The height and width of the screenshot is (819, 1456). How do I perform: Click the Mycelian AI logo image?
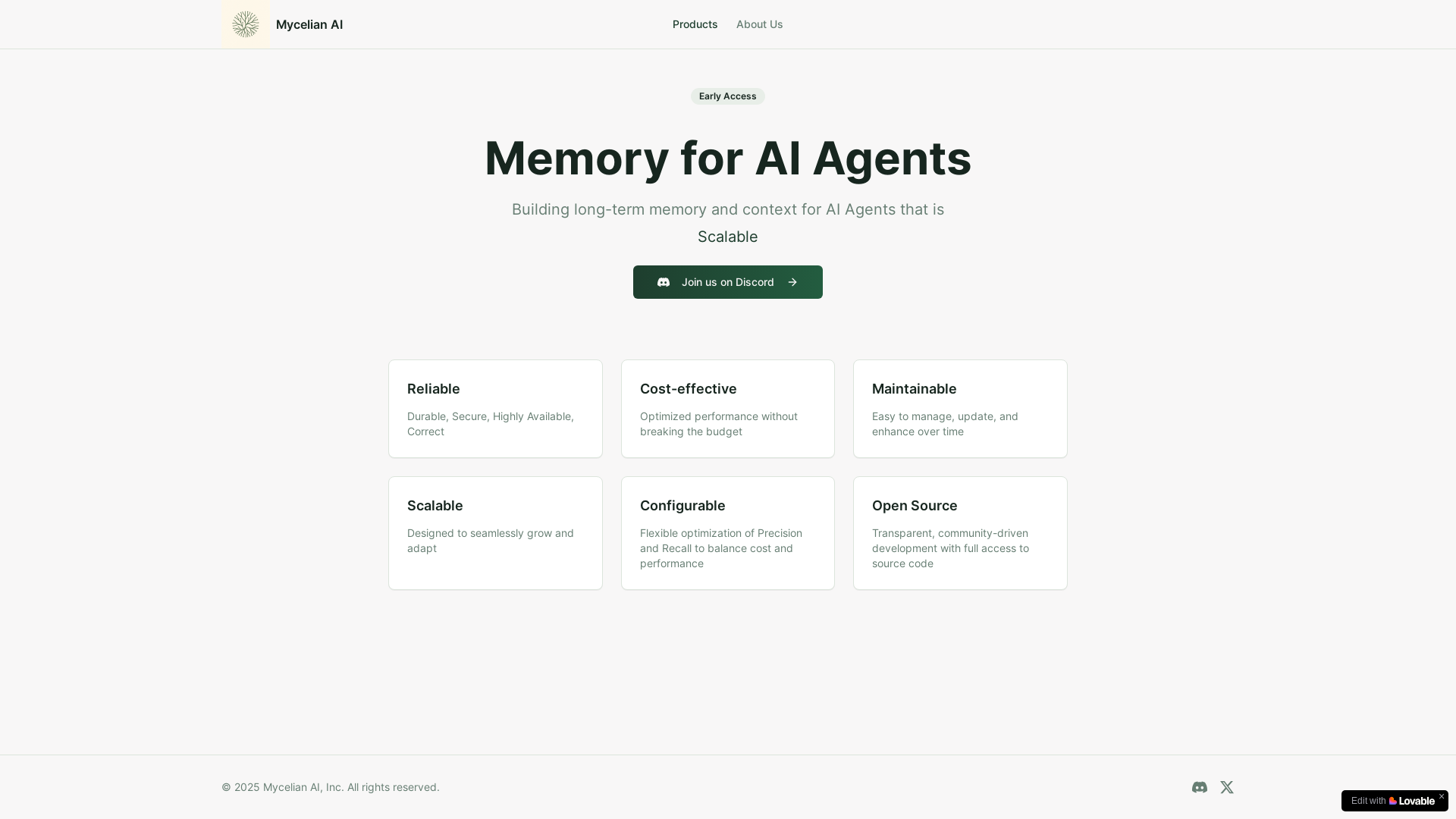[246, 24]
